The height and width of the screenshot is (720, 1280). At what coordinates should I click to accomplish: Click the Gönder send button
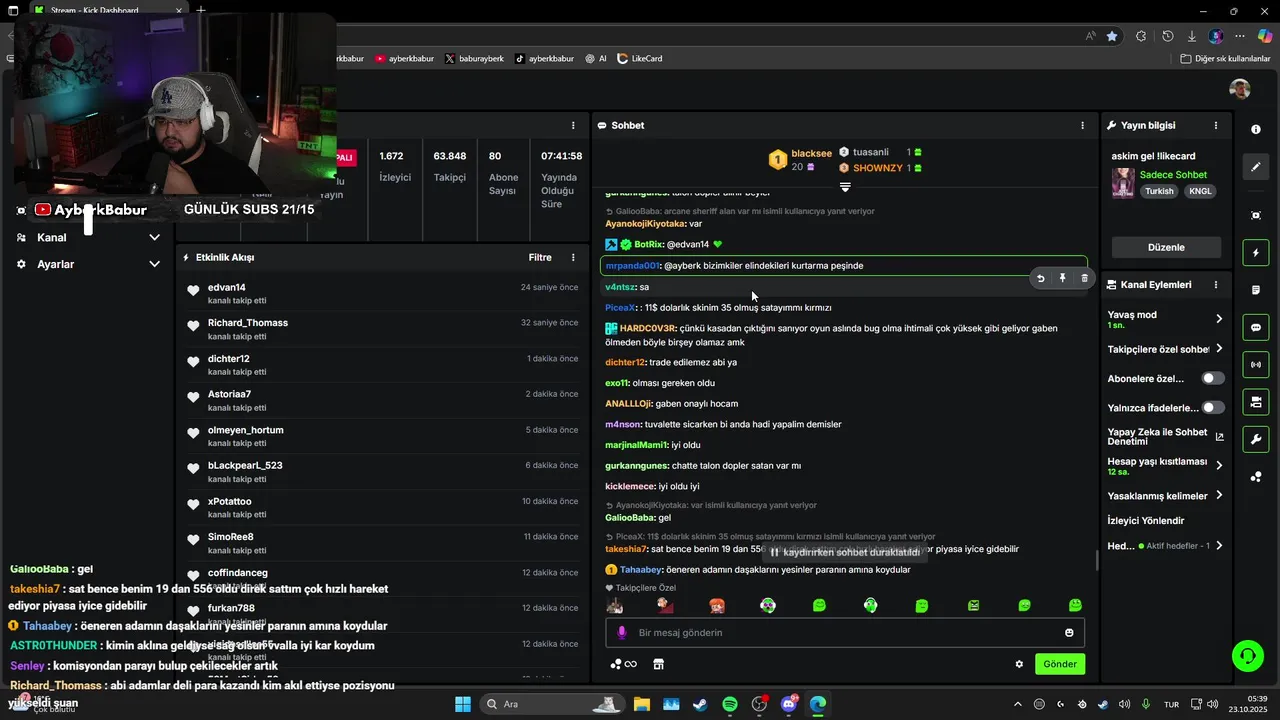pyautogui.click(x=1060, y=664)
